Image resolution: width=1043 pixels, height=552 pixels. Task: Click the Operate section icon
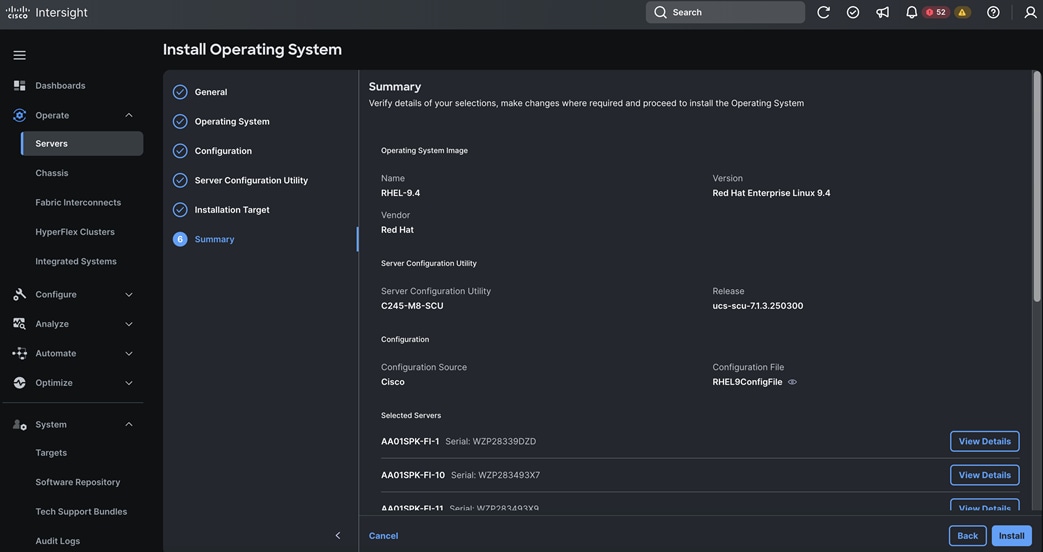(x=19, y=115)
